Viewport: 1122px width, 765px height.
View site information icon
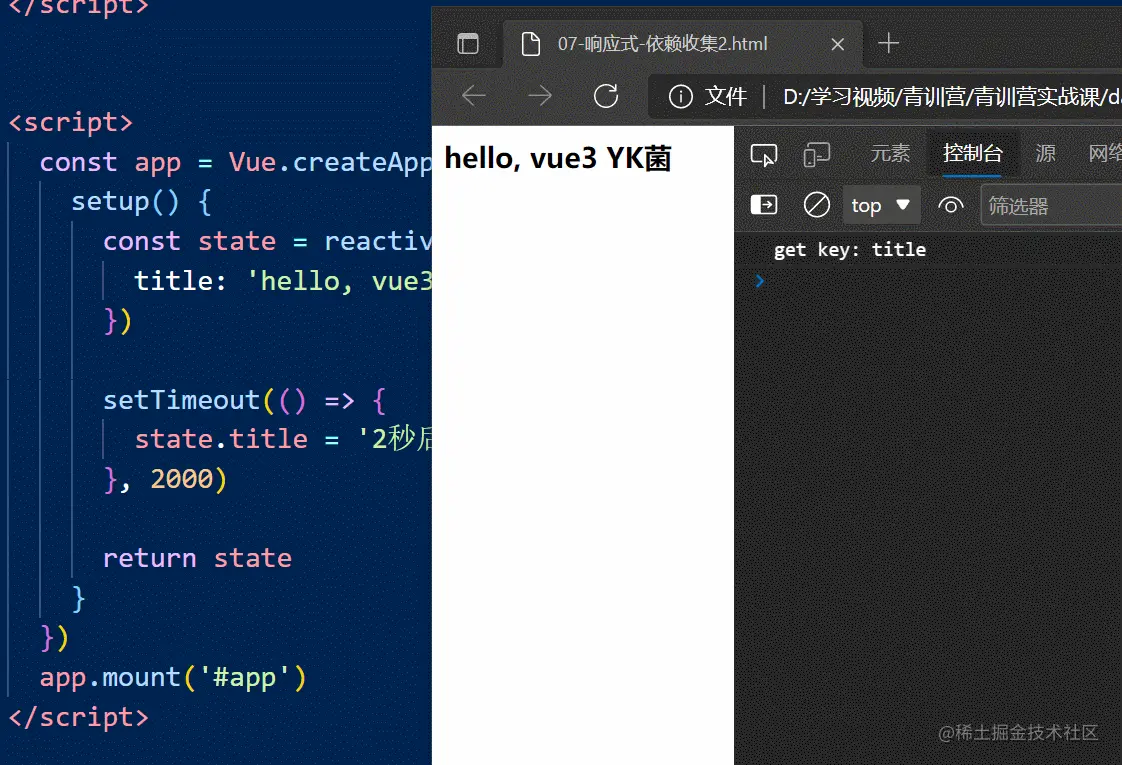click(680, 96)
